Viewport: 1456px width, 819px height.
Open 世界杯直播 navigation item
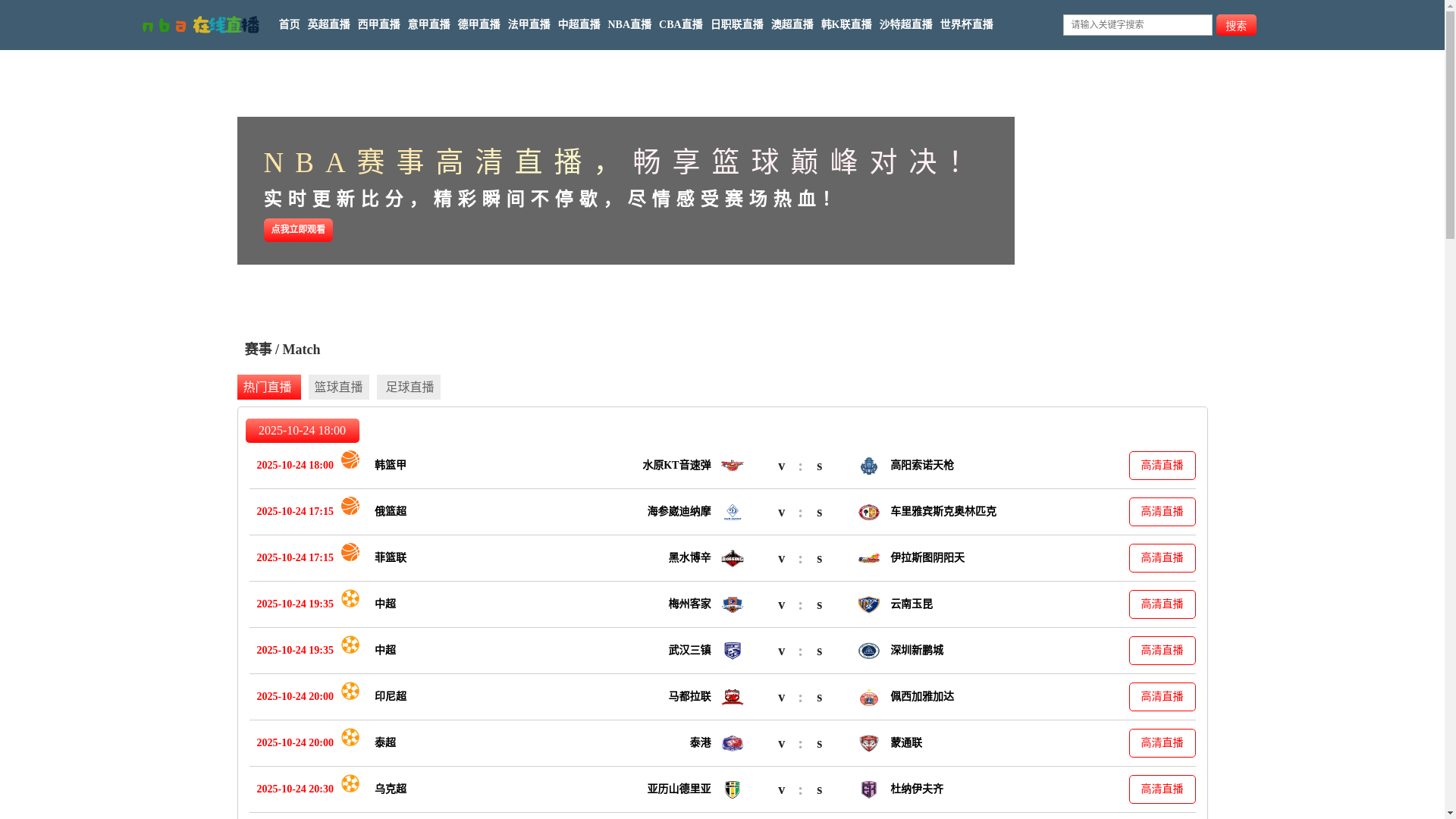pyautogui.click(x=966, y=25)
